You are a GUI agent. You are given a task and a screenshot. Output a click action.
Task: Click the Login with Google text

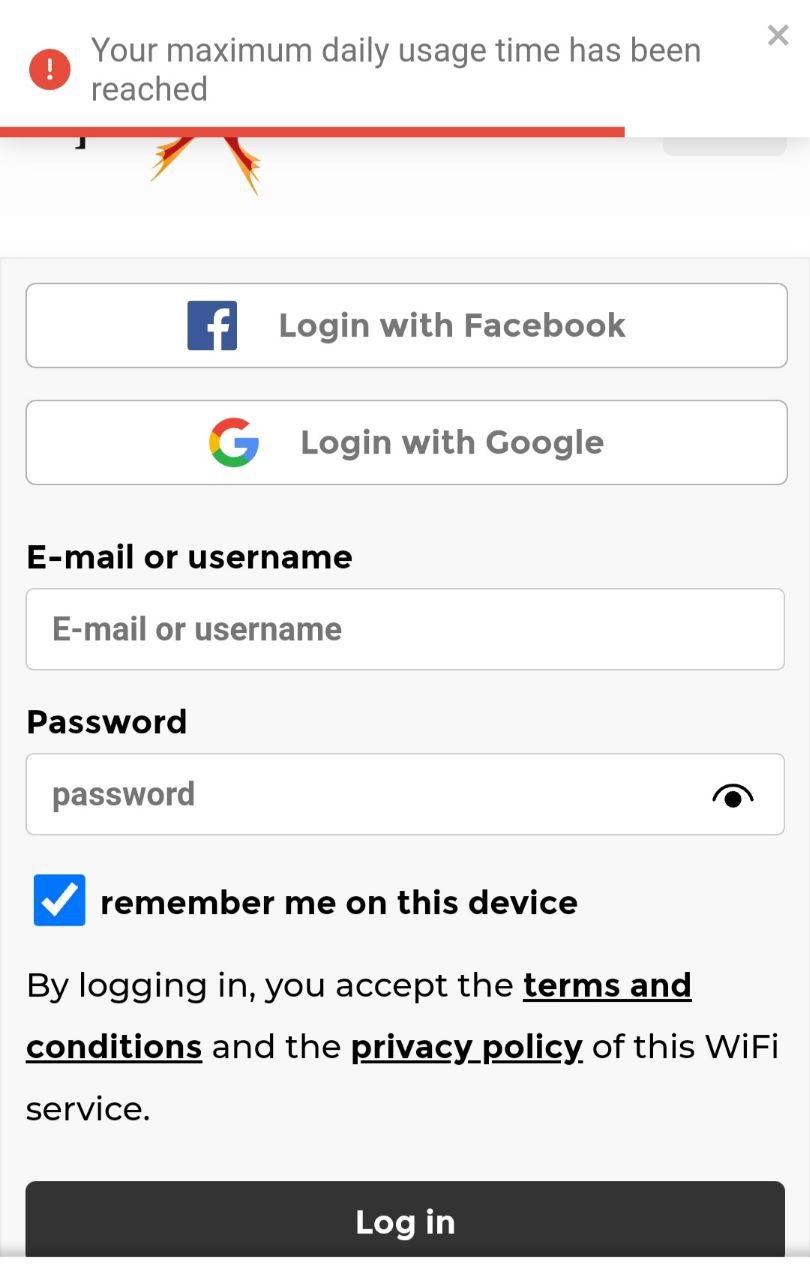tap(452, 443)
